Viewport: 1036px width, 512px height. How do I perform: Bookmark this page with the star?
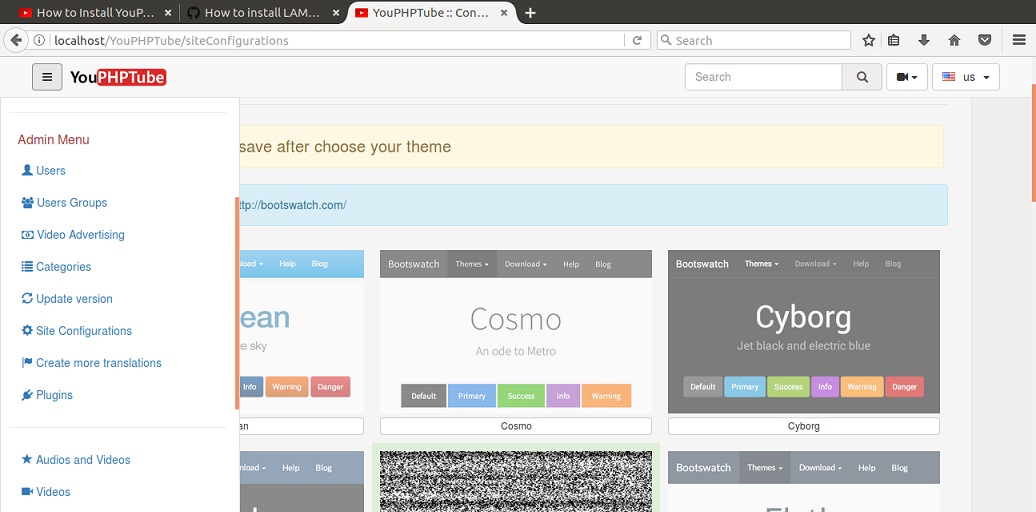[869, 40]
